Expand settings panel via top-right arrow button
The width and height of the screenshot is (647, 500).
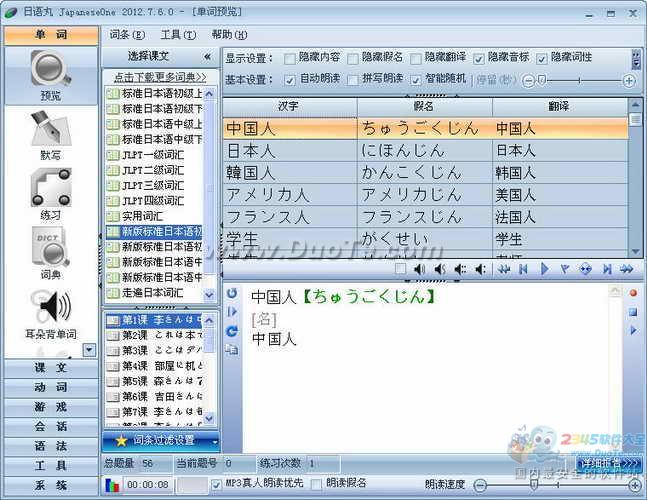click(x=636, y=60)
